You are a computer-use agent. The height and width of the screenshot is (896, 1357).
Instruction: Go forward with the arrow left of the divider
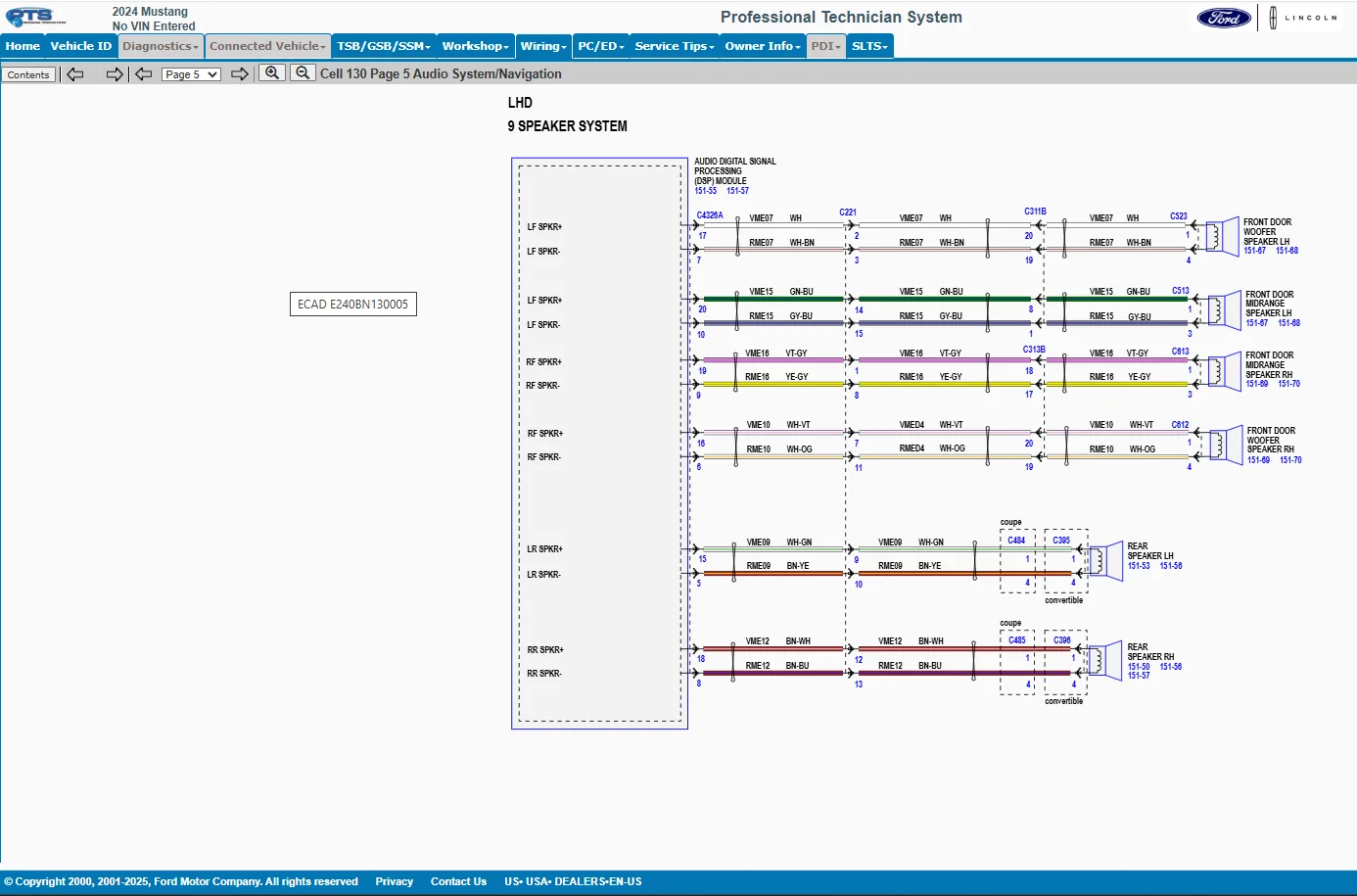coord(115,74)
